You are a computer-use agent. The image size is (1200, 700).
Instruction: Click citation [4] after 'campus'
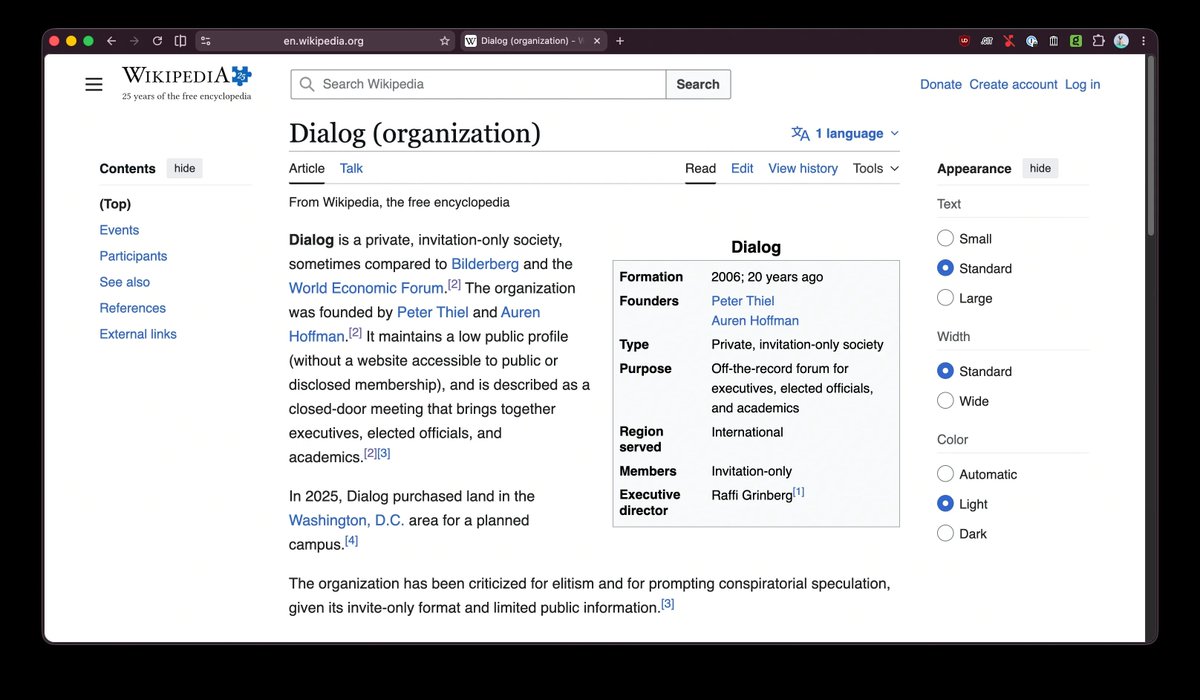coord(351,541)
